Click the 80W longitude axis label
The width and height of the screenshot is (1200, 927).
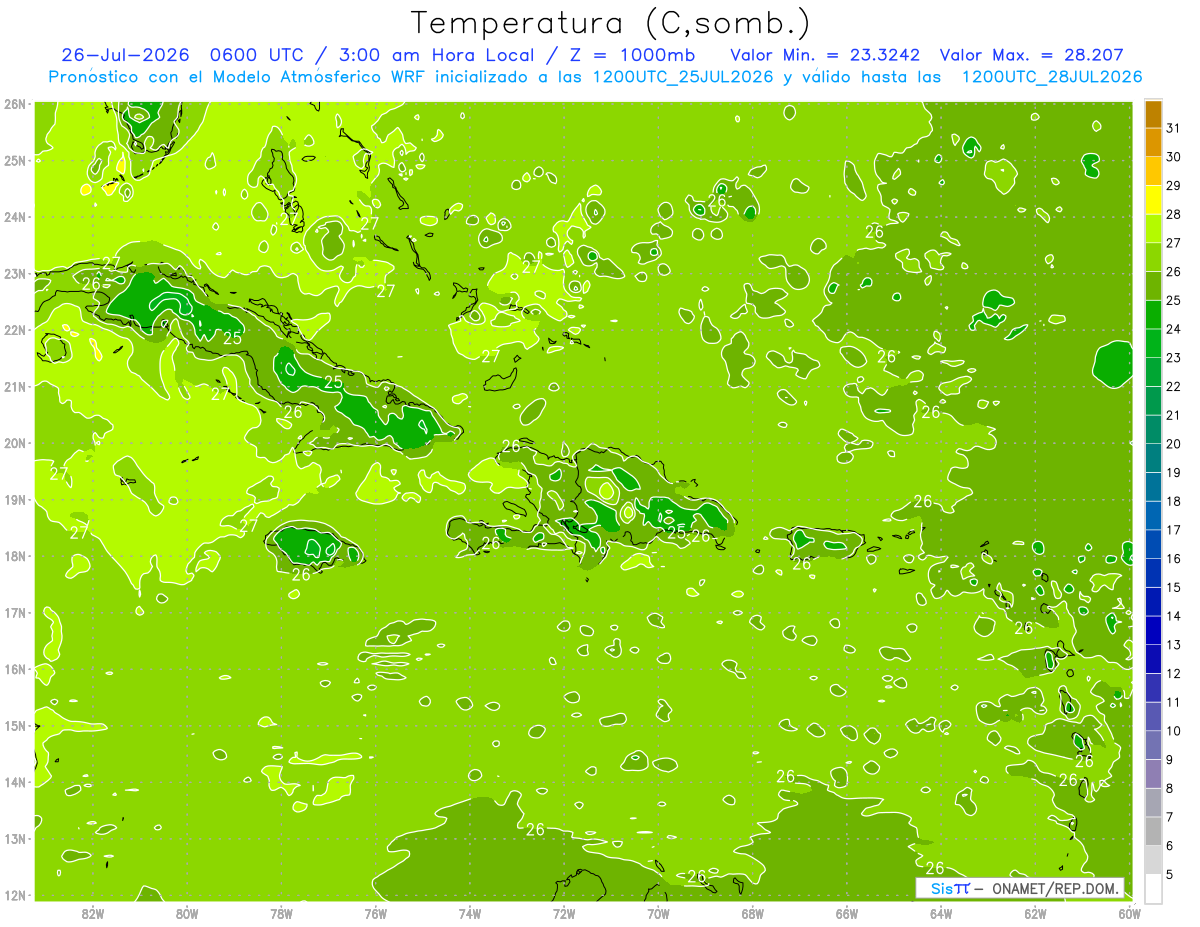187,913
